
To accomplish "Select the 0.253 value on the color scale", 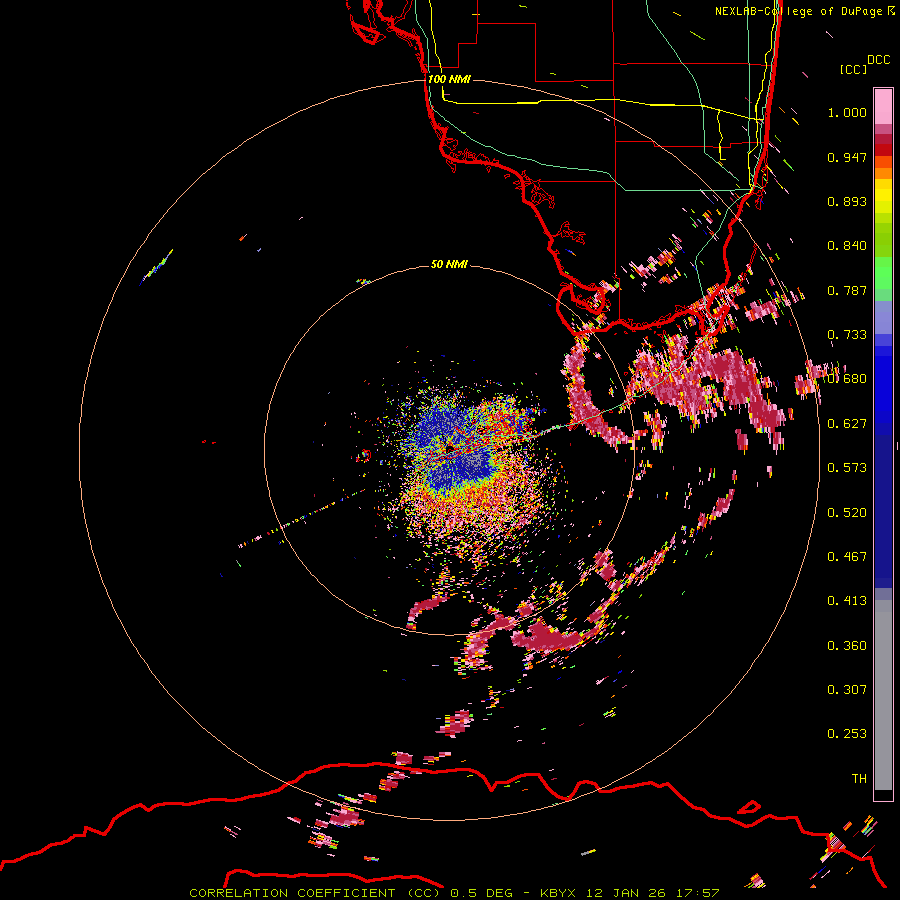I will click(x=847, y=734).
